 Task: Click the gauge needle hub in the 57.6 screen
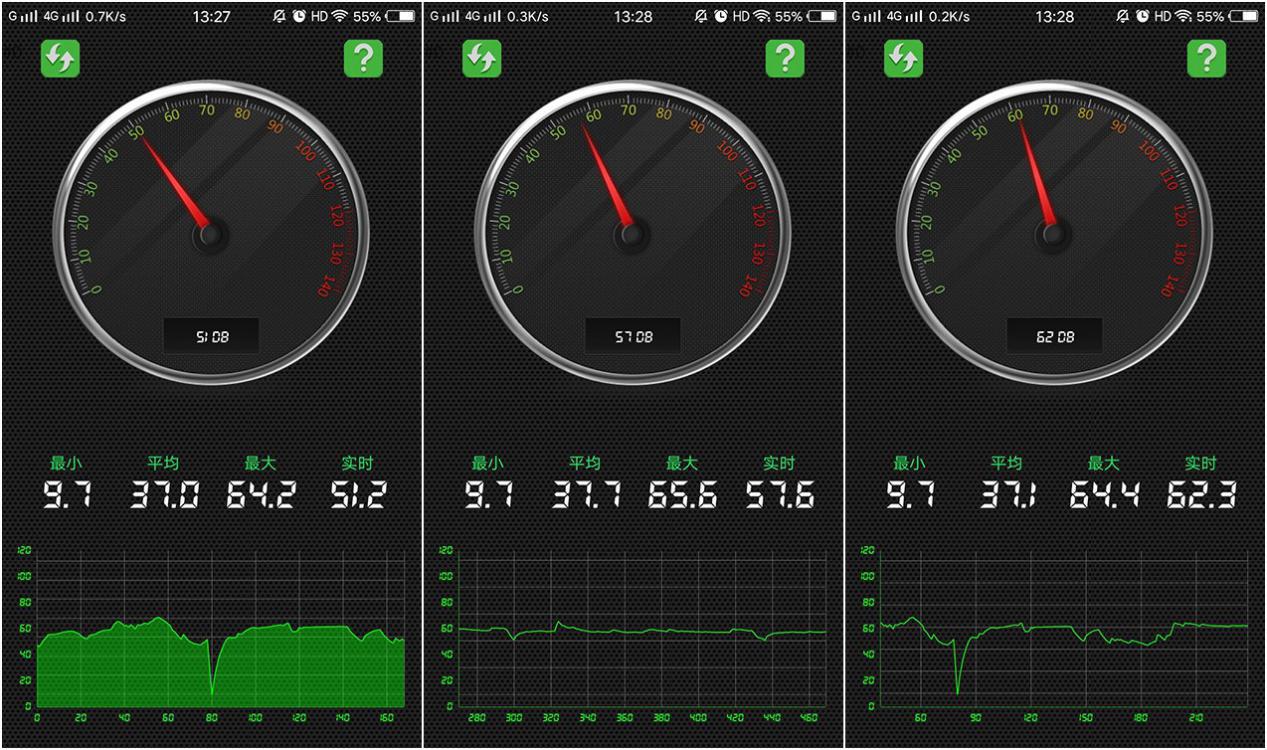(x=631, y=236)
